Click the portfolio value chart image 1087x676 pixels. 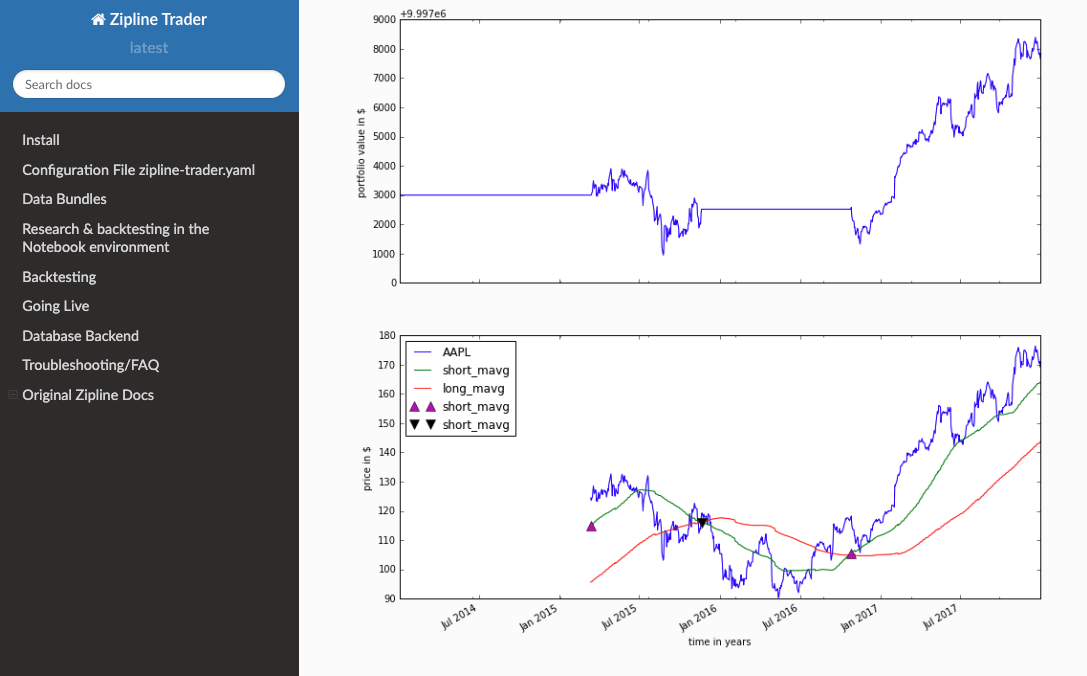[718, 150]
